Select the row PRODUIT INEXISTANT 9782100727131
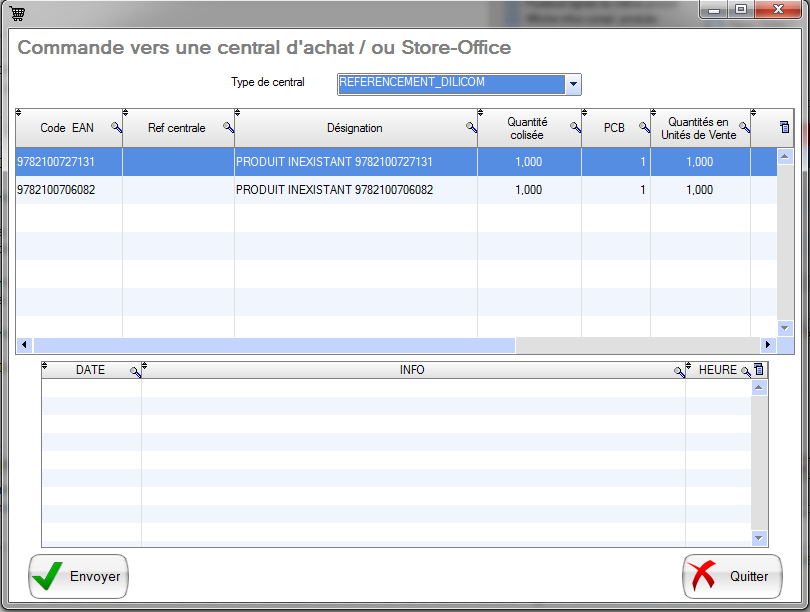 [334, 162]
